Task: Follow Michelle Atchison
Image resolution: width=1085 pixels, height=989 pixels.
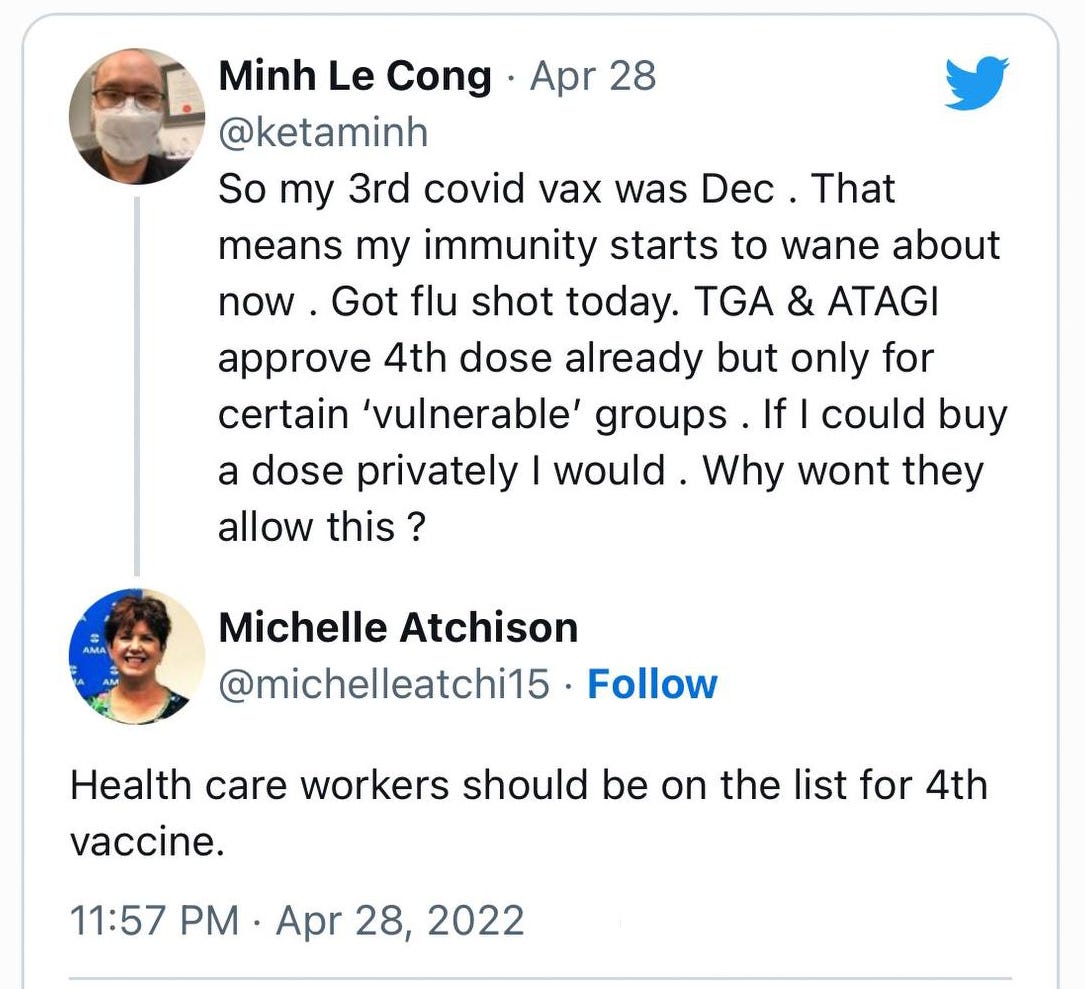Action: pos(653,684)
